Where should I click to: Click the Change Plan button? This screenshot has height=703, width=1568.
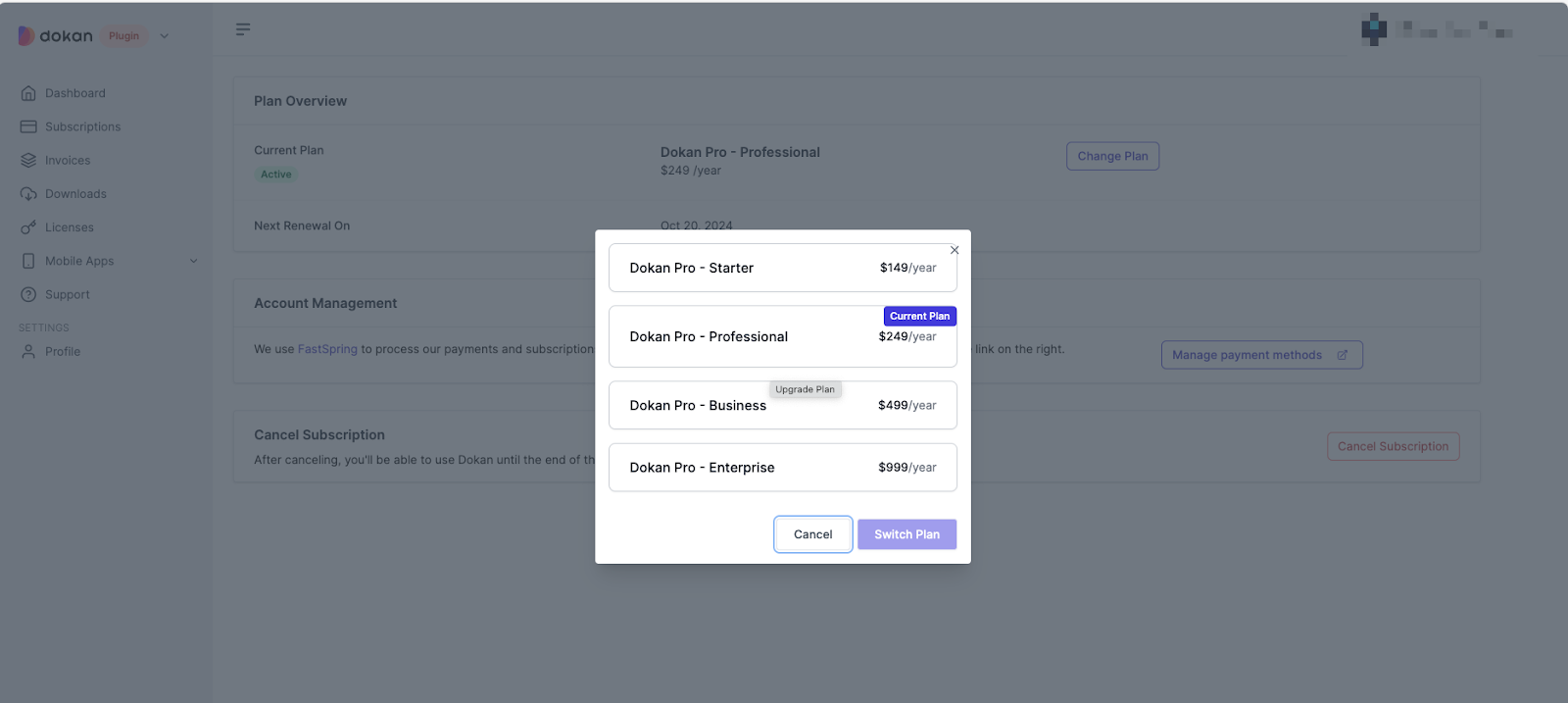point(1112,156)
